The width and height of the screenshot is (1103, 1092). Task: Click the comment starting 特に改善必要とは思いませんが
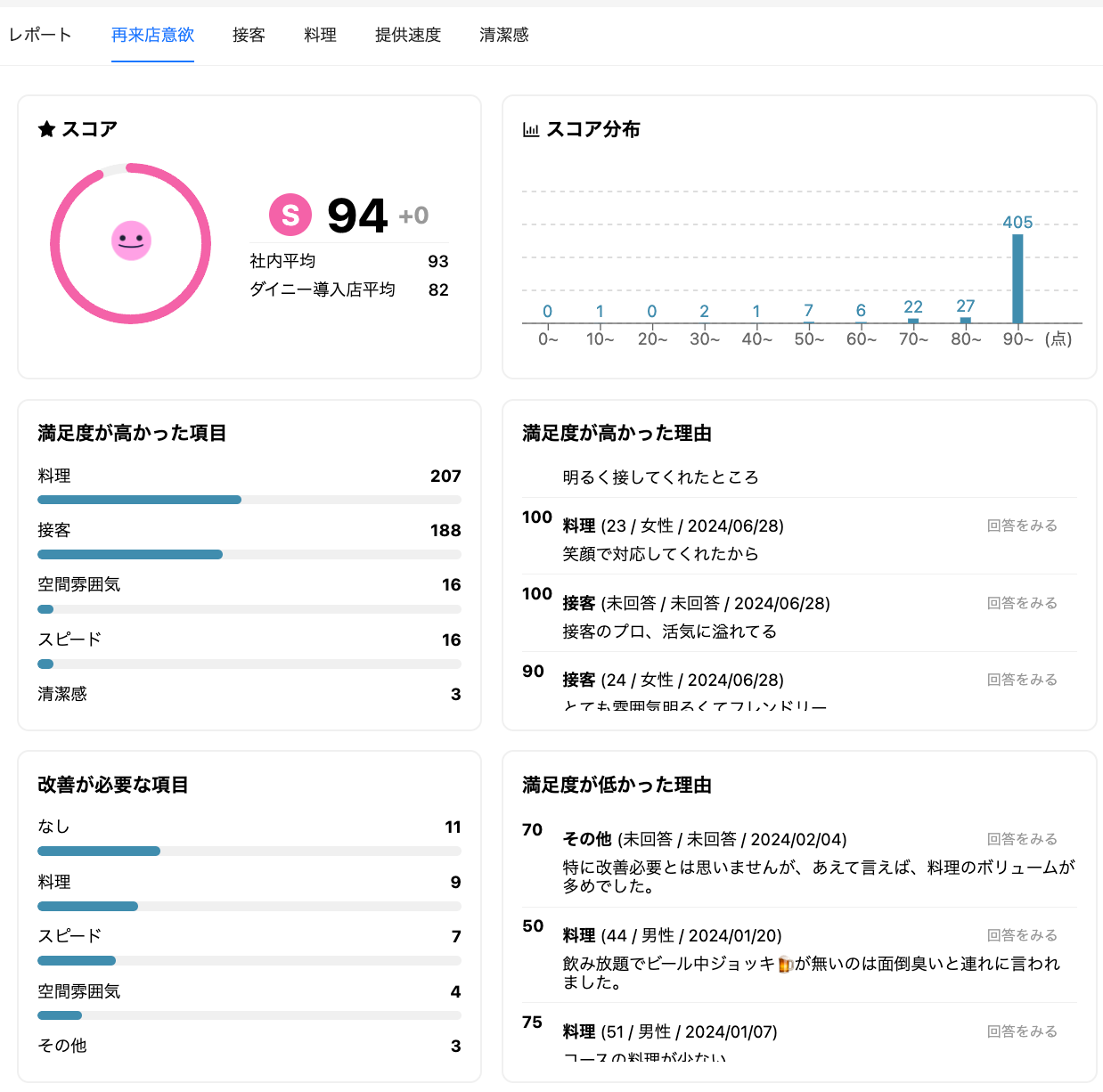pyautogui.click(x=819, y=876)
